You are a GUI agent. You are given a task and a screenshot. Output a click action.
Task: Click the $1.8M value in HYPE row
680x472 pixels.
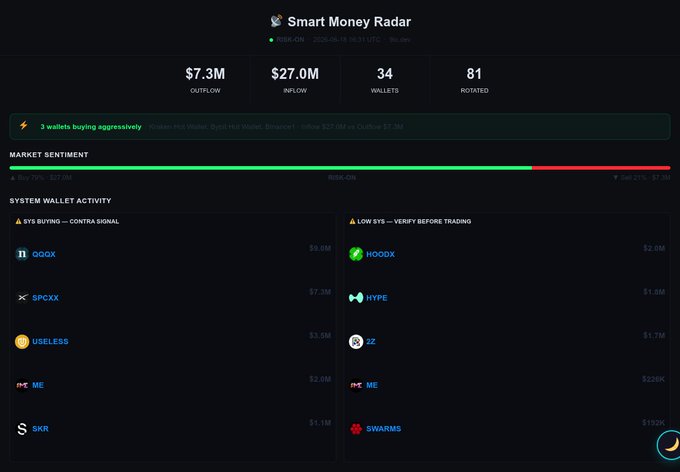tap(654, 292)
